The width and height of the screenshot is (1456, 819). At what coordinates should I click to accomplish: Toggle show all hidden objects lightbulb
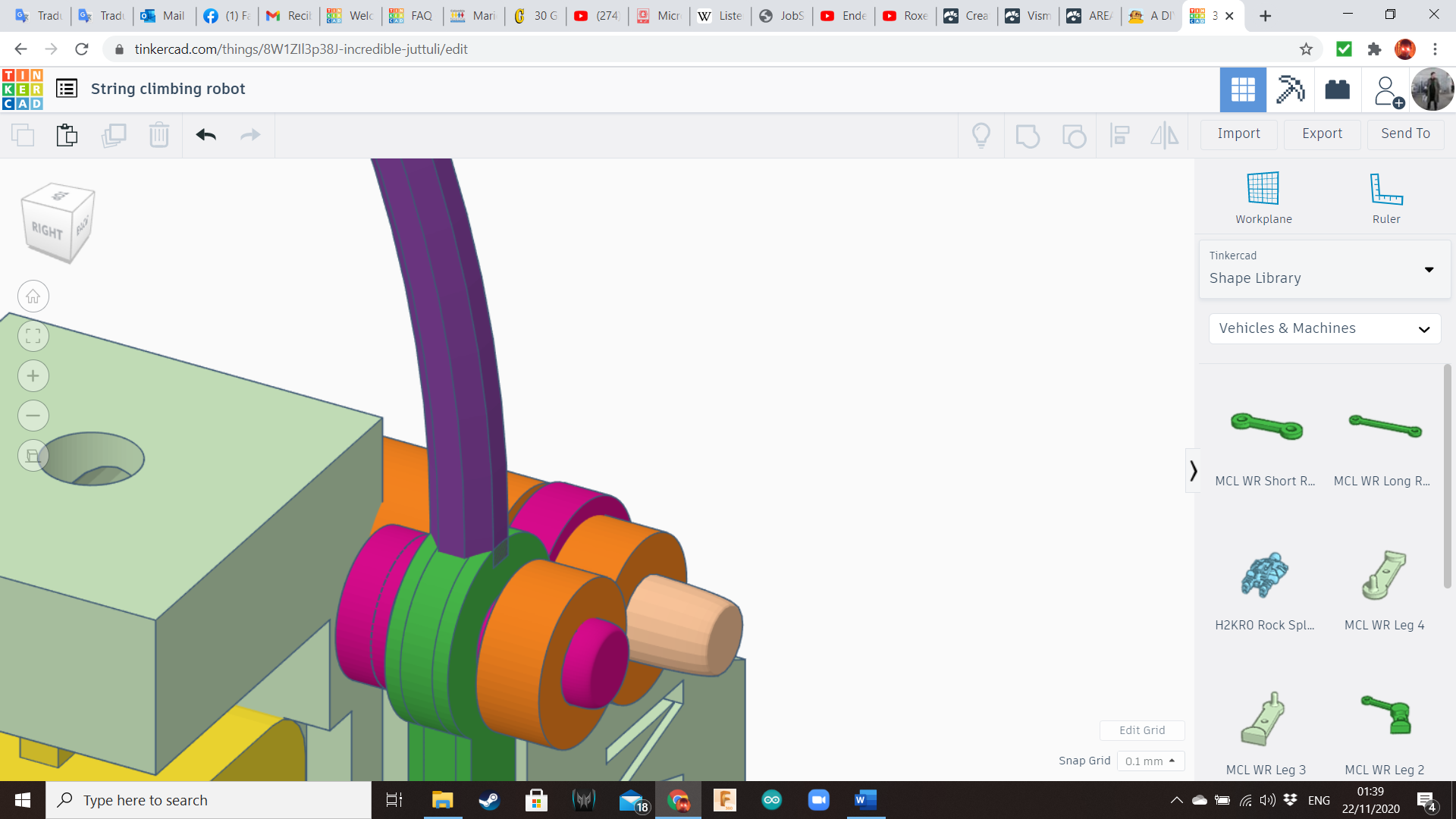point(981,135)
